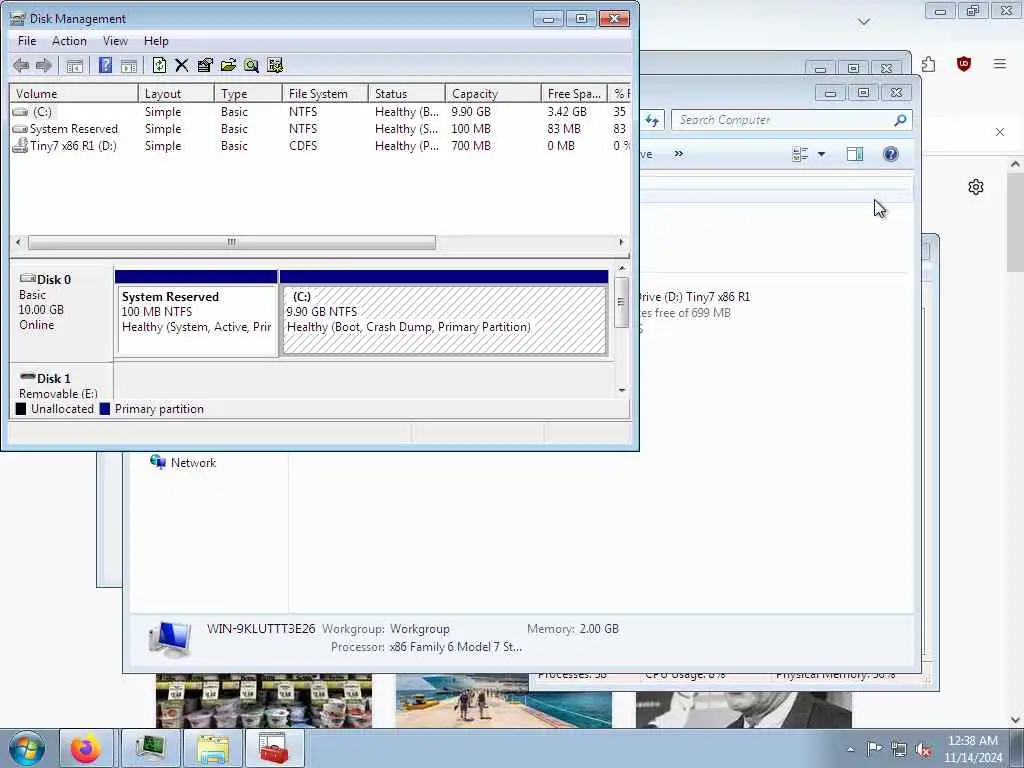Viewport: 1024px width, 768px height.
Task: Select the System Reserved volume row
Action: point(320,129)
